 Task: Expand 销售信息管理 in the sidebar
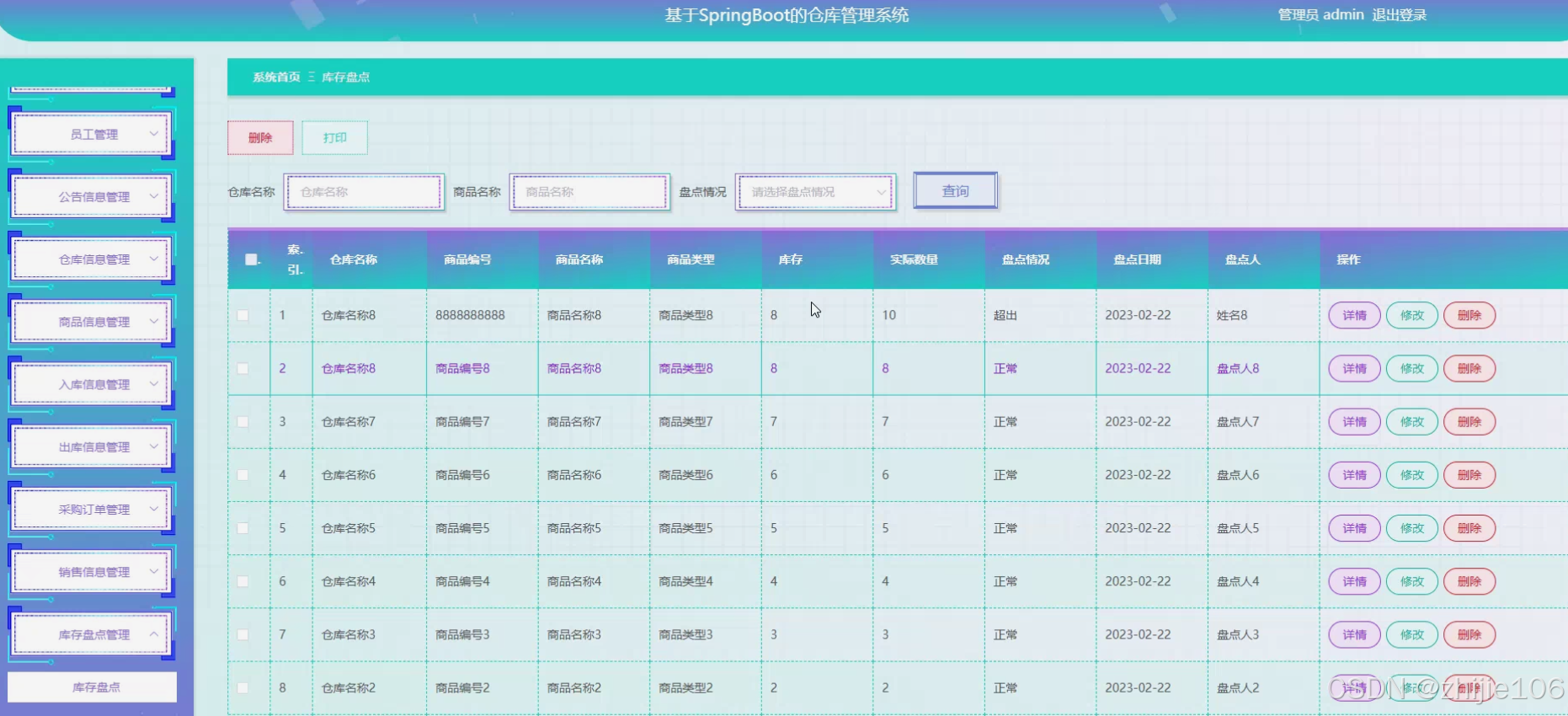tap(92, 572)
